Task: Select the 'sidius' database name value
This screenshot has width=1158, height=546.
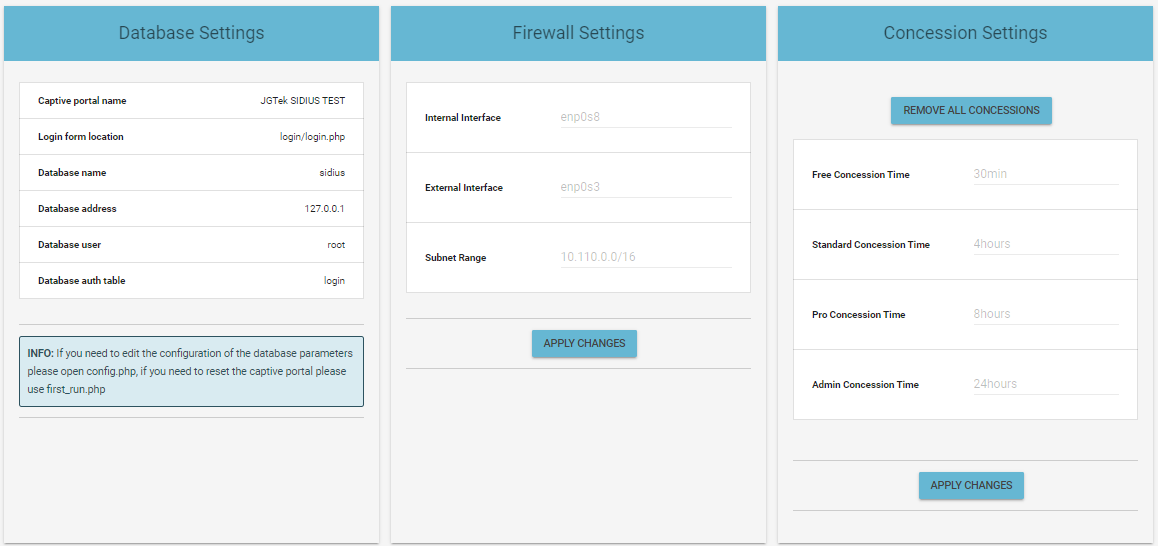Action: coord(332,173)
